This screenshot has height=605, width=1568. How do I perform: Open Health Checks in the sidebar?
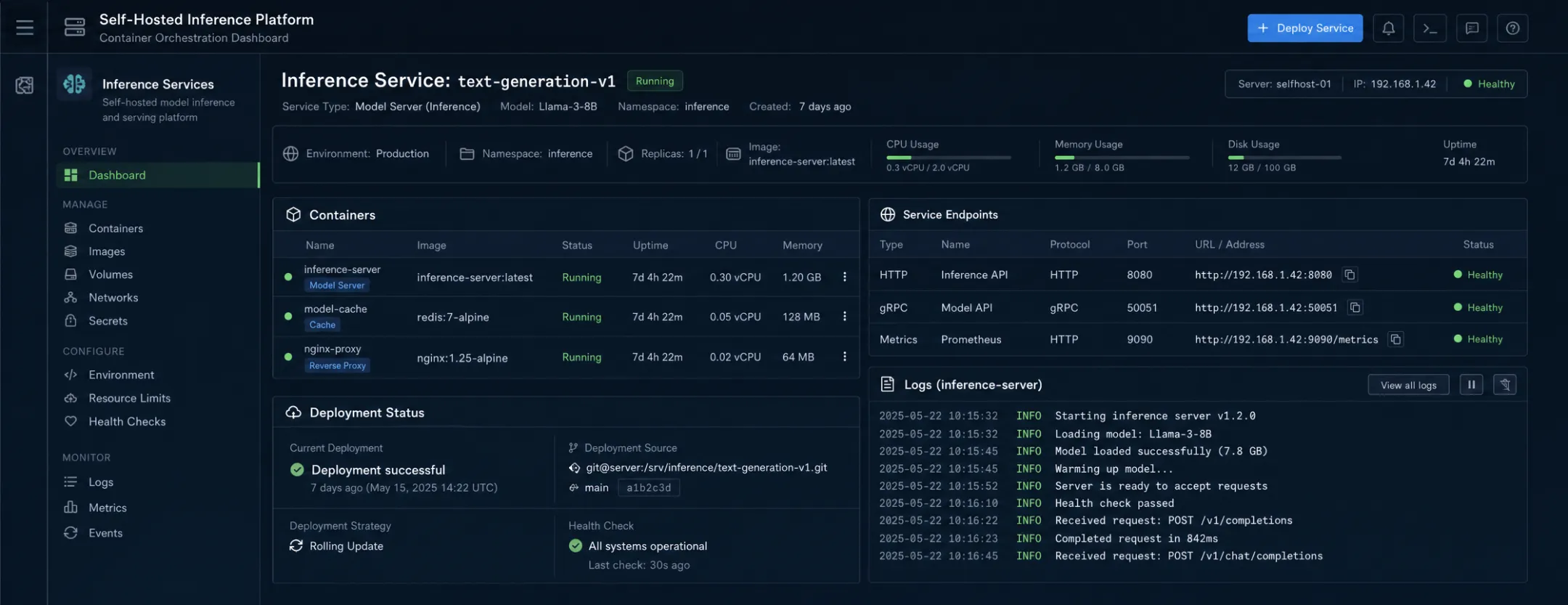[115, 421]
